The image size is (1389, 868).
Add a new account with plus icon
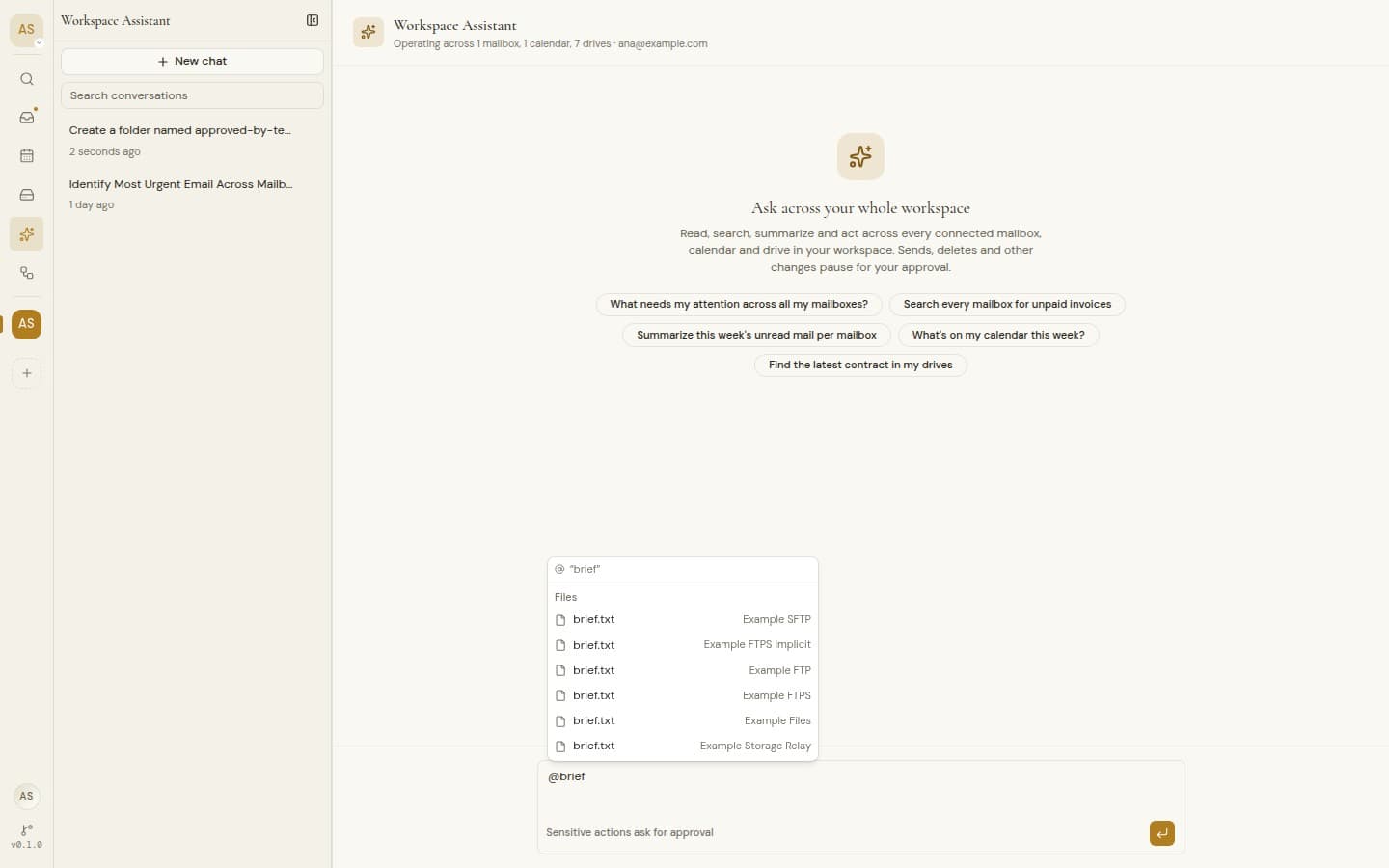tap(27, 373)
